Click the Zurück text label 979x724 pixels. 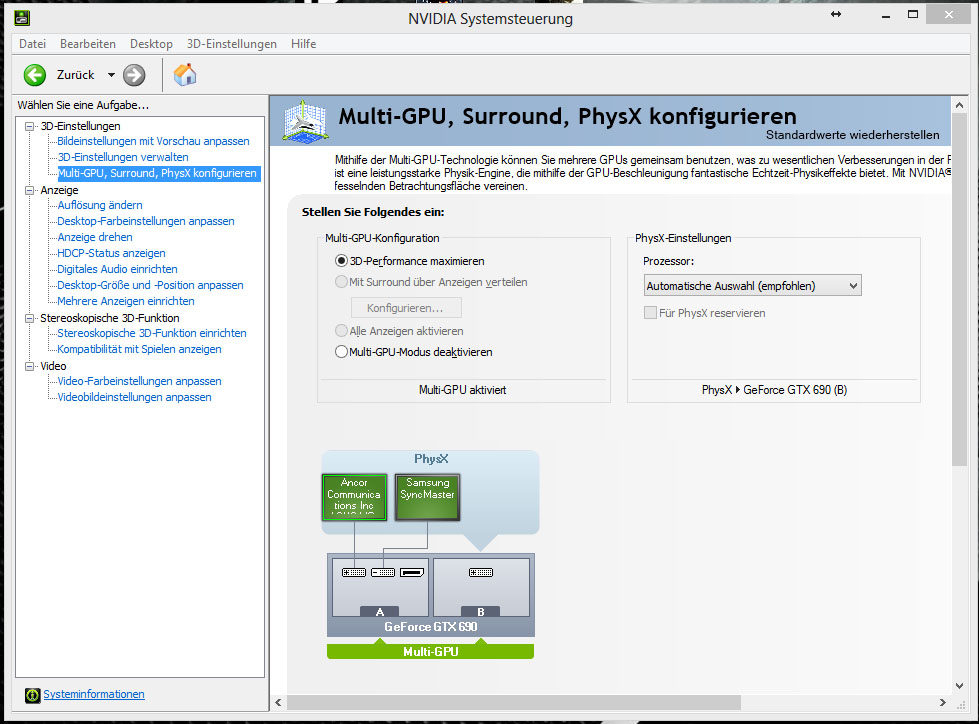tap(76, 75)
